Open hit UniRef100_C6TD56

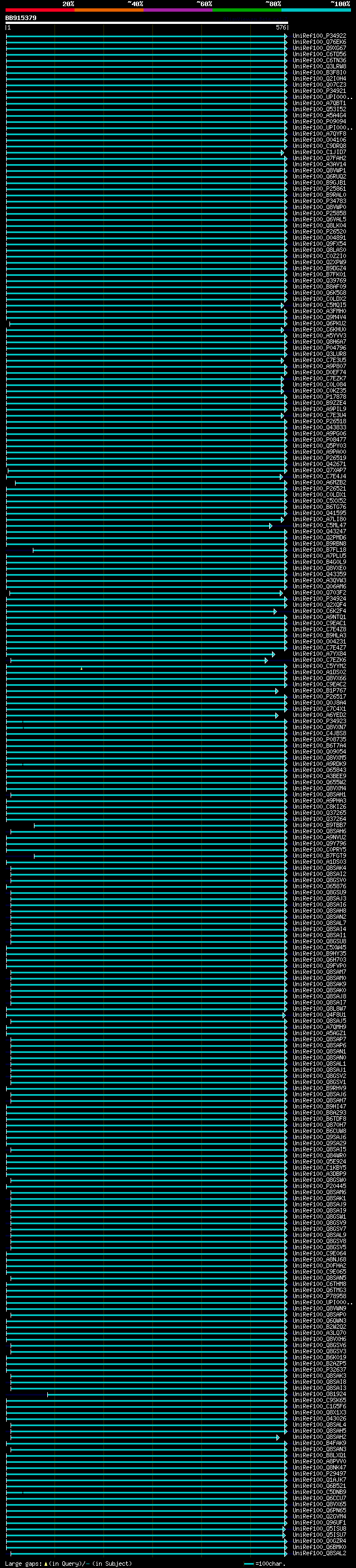tap(319, 54)
